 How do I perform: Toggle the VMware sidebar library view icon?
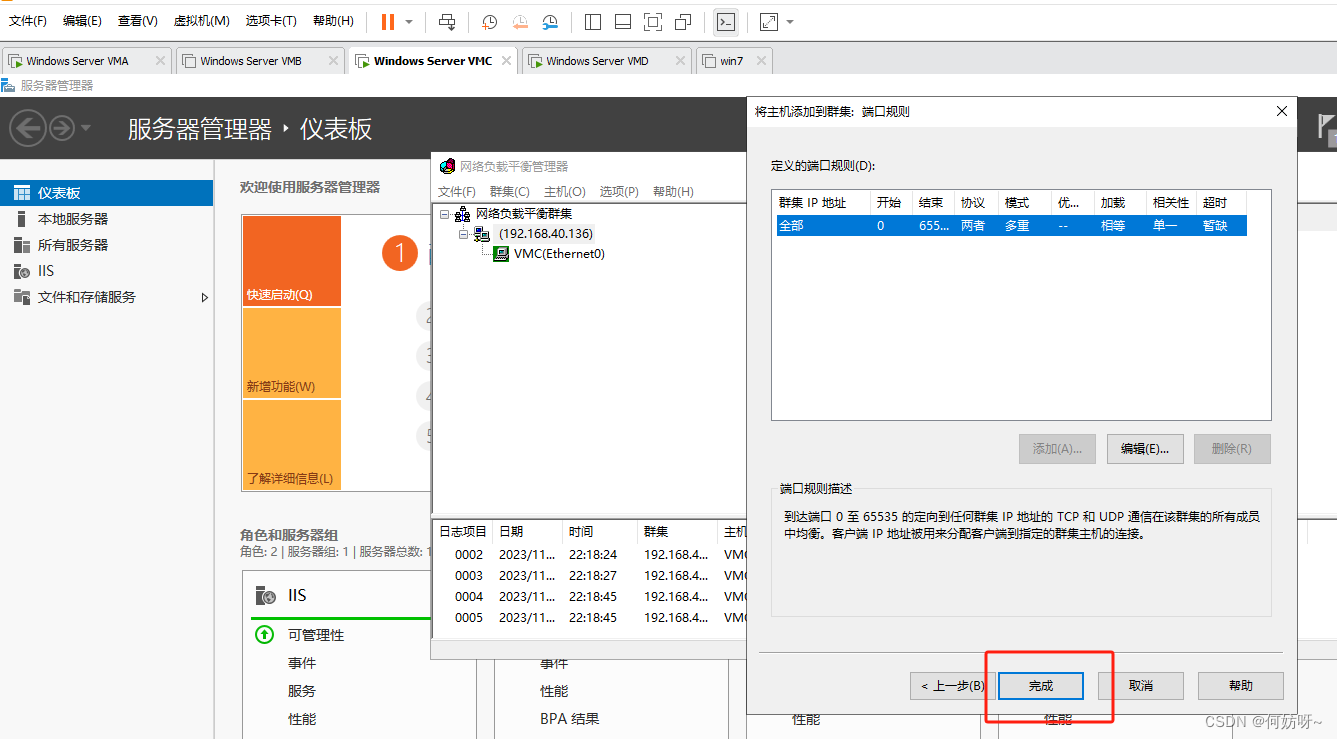click(592, 21)
